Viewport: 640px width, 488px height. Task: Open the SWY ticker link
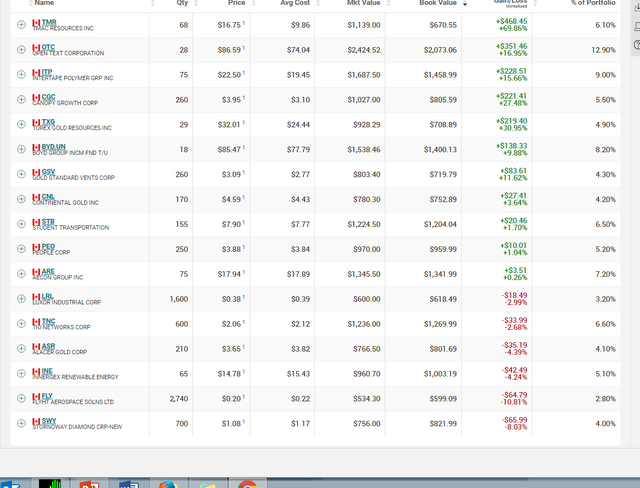[49, 421]
